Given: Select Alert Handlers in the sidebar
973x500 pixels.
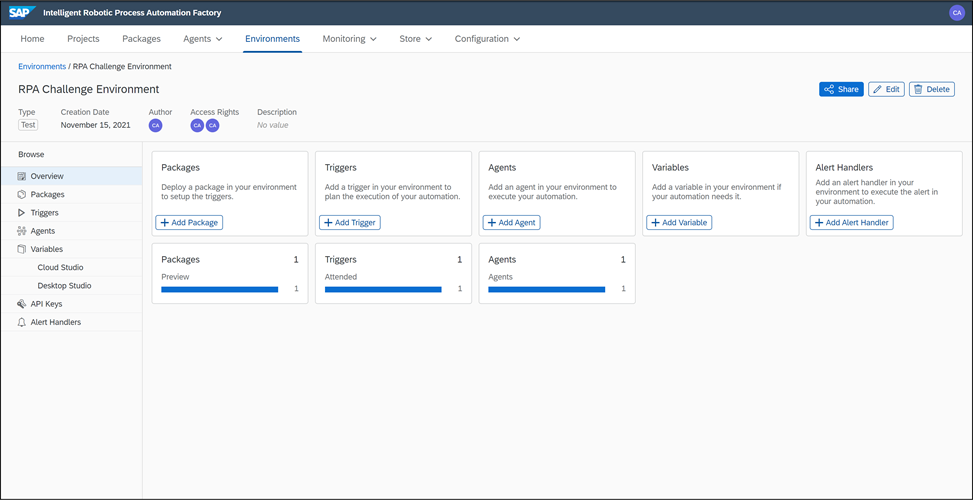Looking at the screenshot, I should [x=71, y=323].
